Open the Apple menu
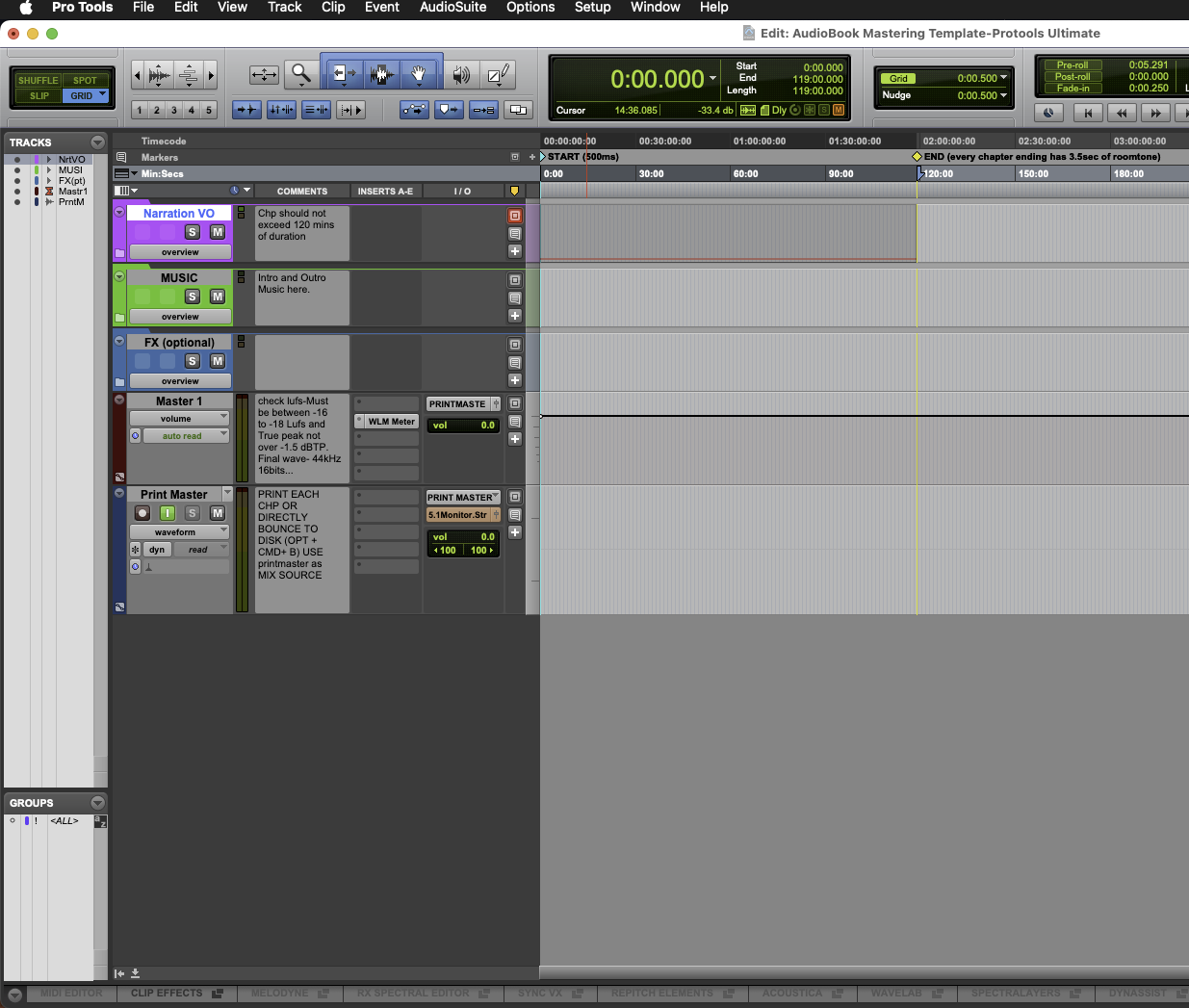 point(26,8)
